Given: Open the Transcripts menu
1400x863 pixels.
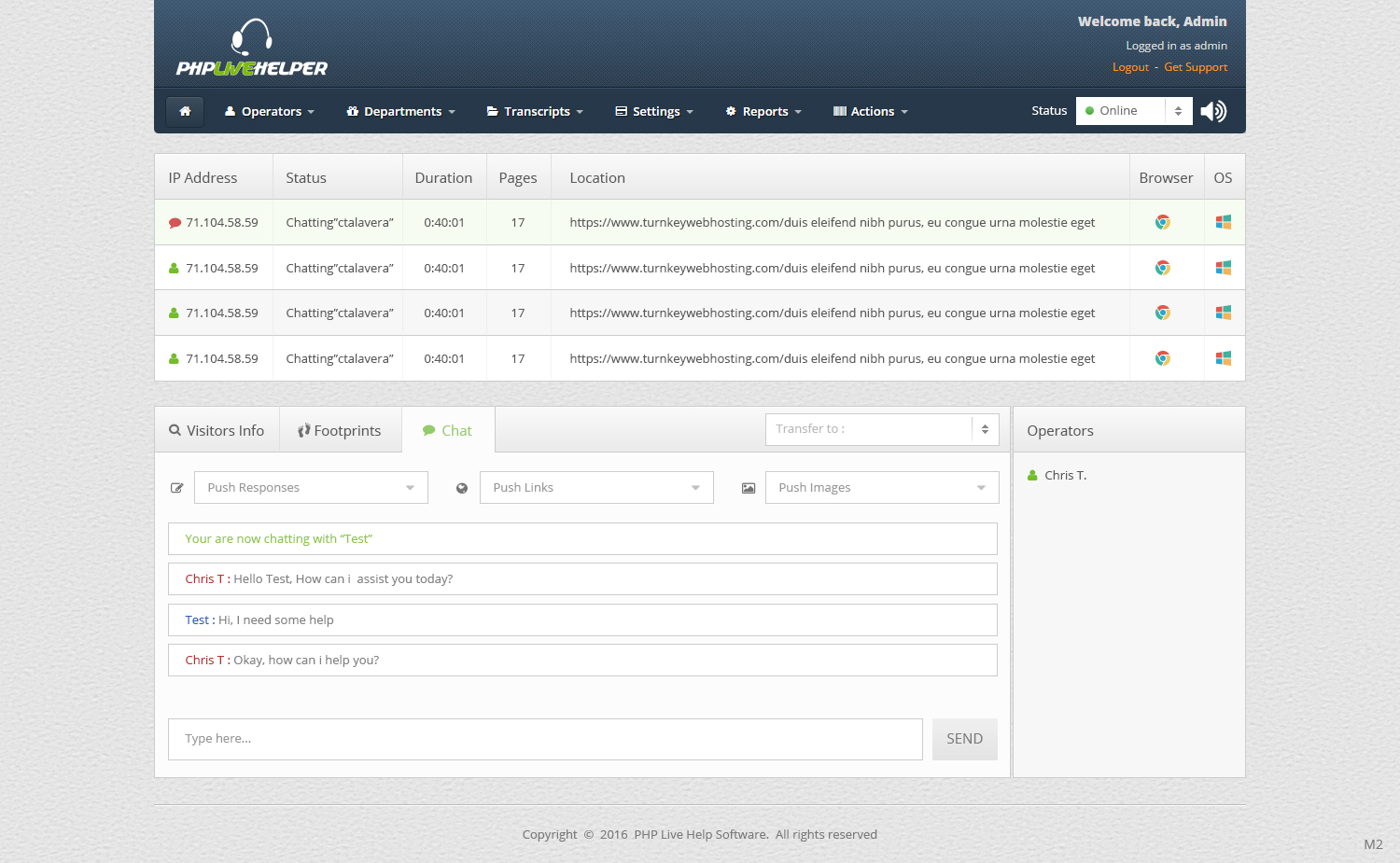Looking at the screenshot, I should click(x=535, y=111).
